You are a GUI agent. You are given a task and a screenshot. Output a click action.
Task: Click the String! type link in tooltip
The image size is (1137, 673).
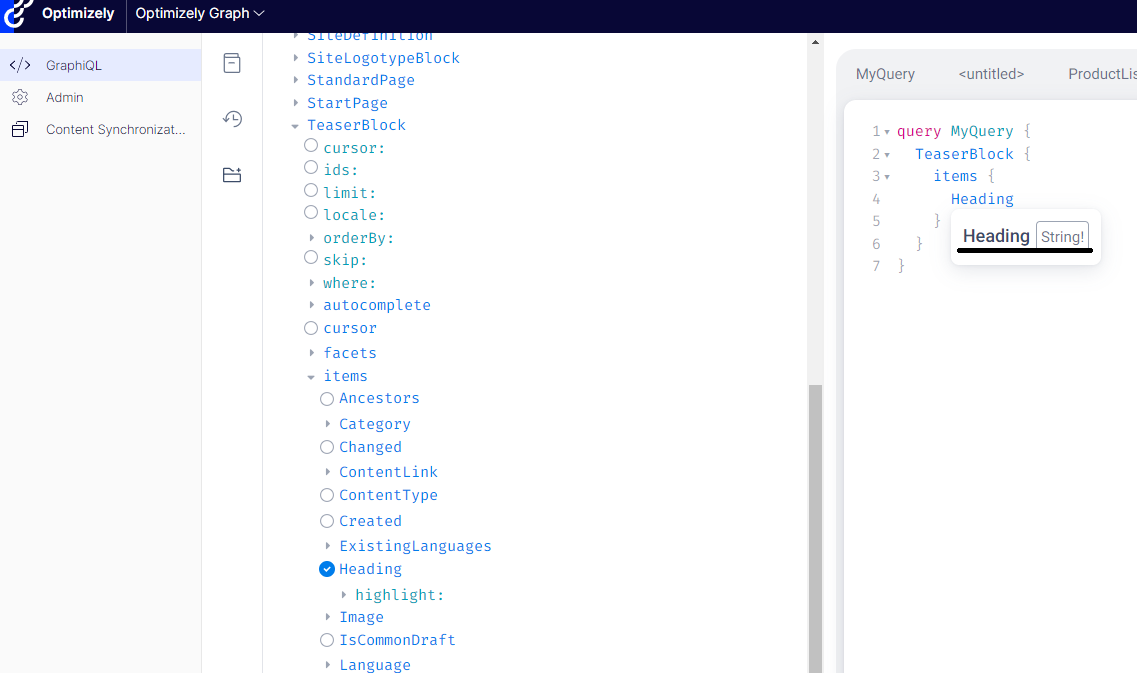tap(1062, 237)
